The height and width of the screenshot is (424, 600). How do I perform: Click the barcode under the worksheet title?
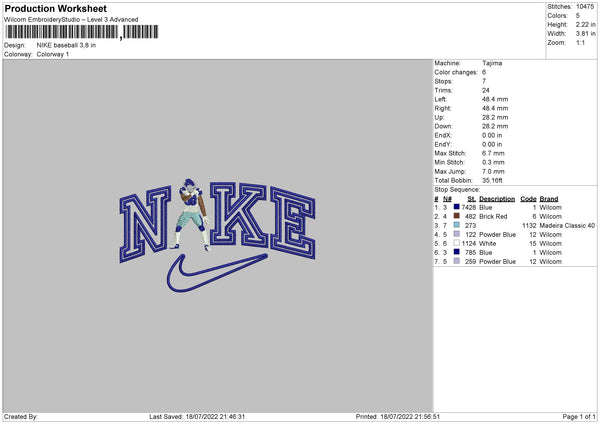81,32
